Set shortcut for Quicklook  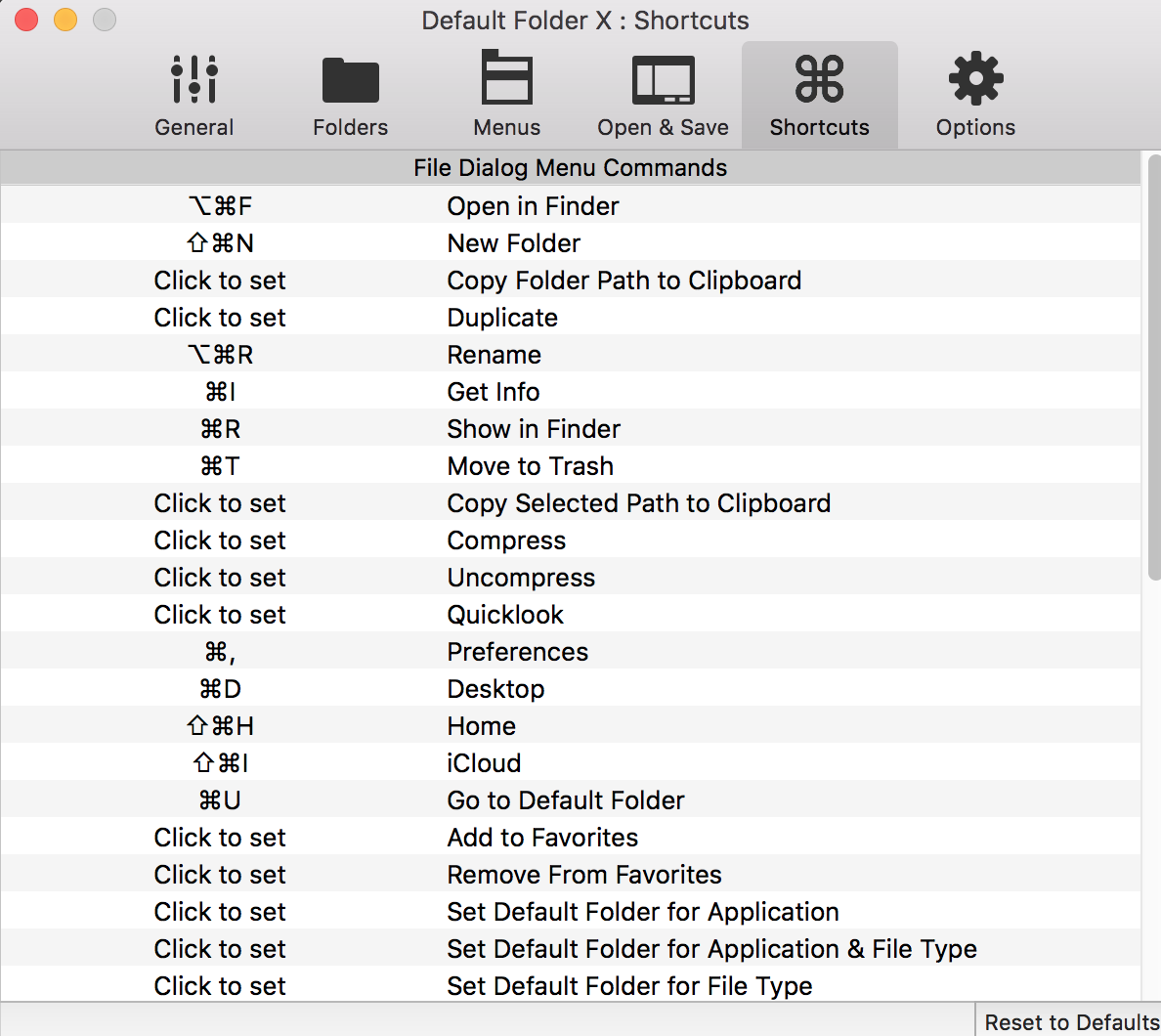(x=220, y=615)
